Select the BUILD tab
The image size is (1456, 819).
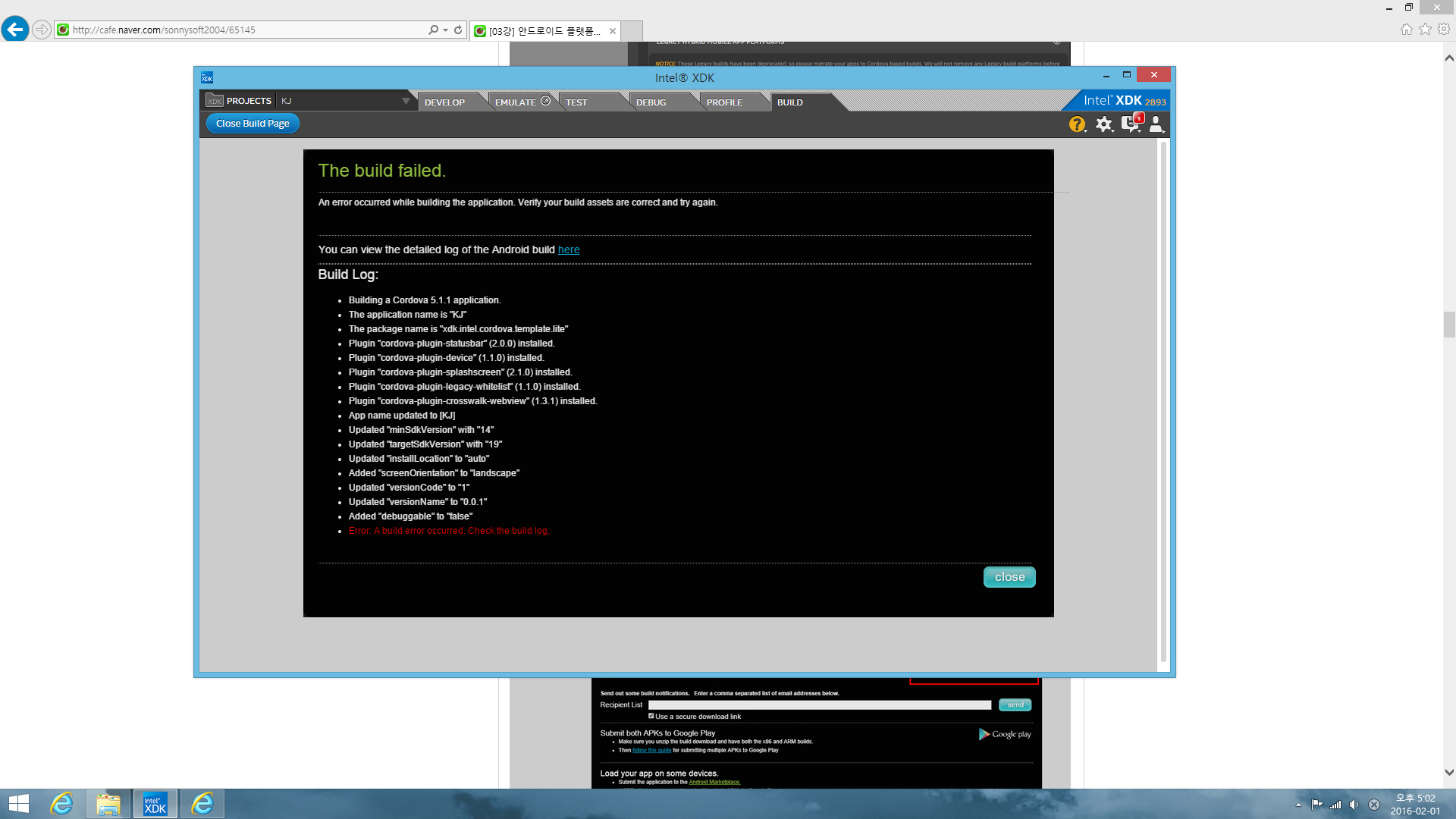[789, 102]
